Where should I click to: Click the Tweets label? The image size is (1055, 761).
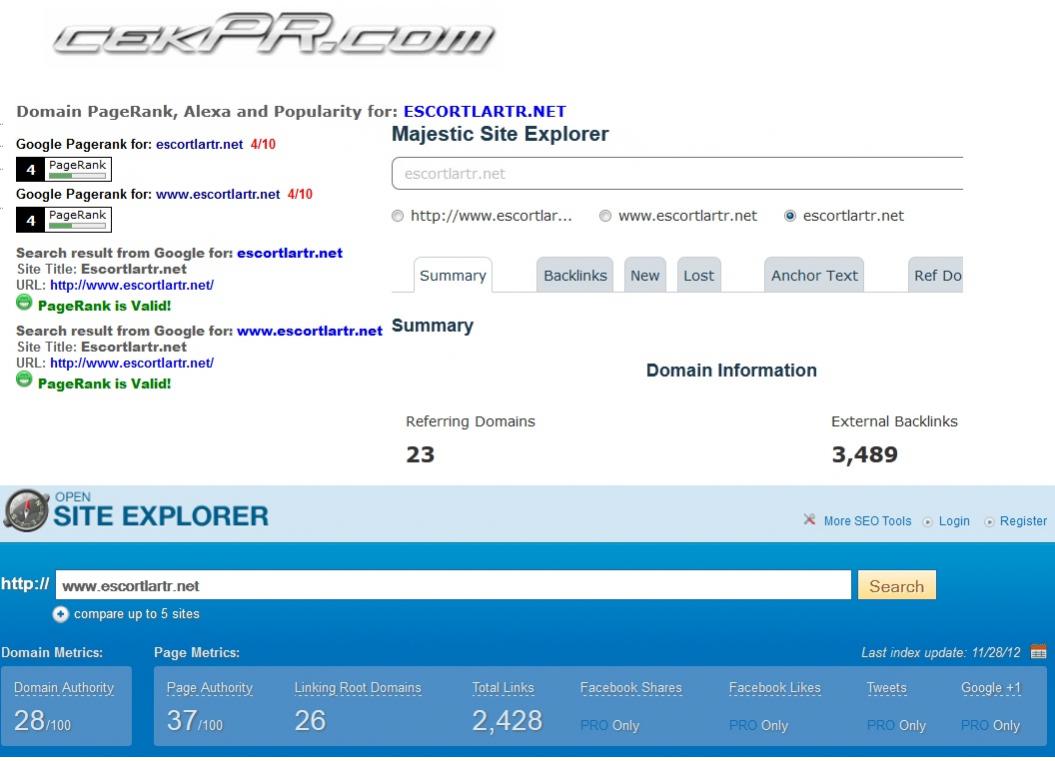[886, 688]
